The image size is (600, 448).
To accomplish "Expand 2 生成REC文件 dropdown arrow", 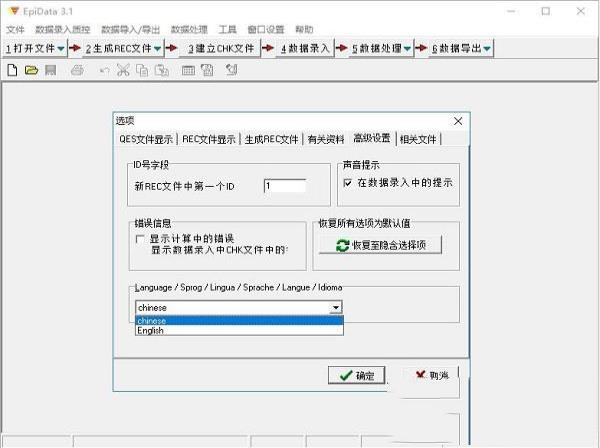I will (x=158, y=49).
